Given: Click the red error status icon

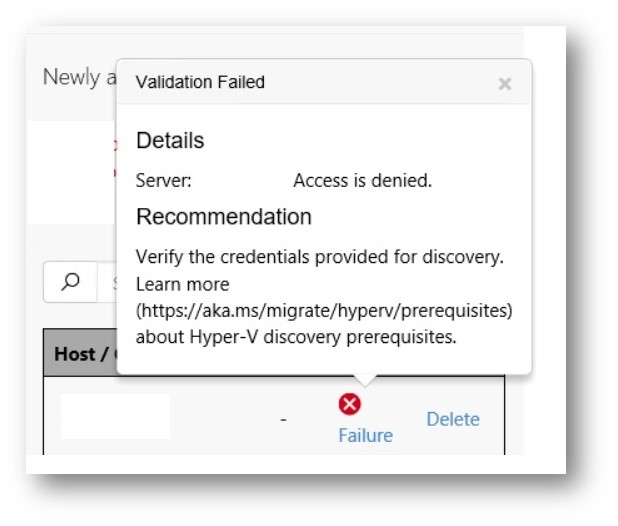Looking at the screenshot, I should point(350,404).
